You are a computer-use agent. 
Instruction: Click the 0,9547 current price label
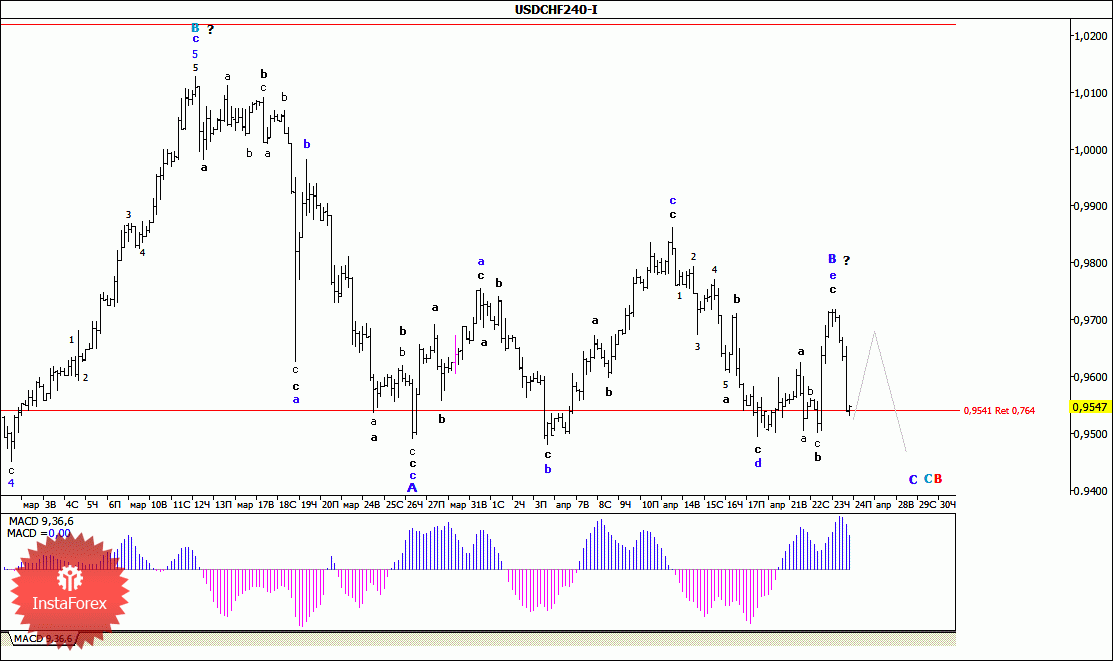1090,407
